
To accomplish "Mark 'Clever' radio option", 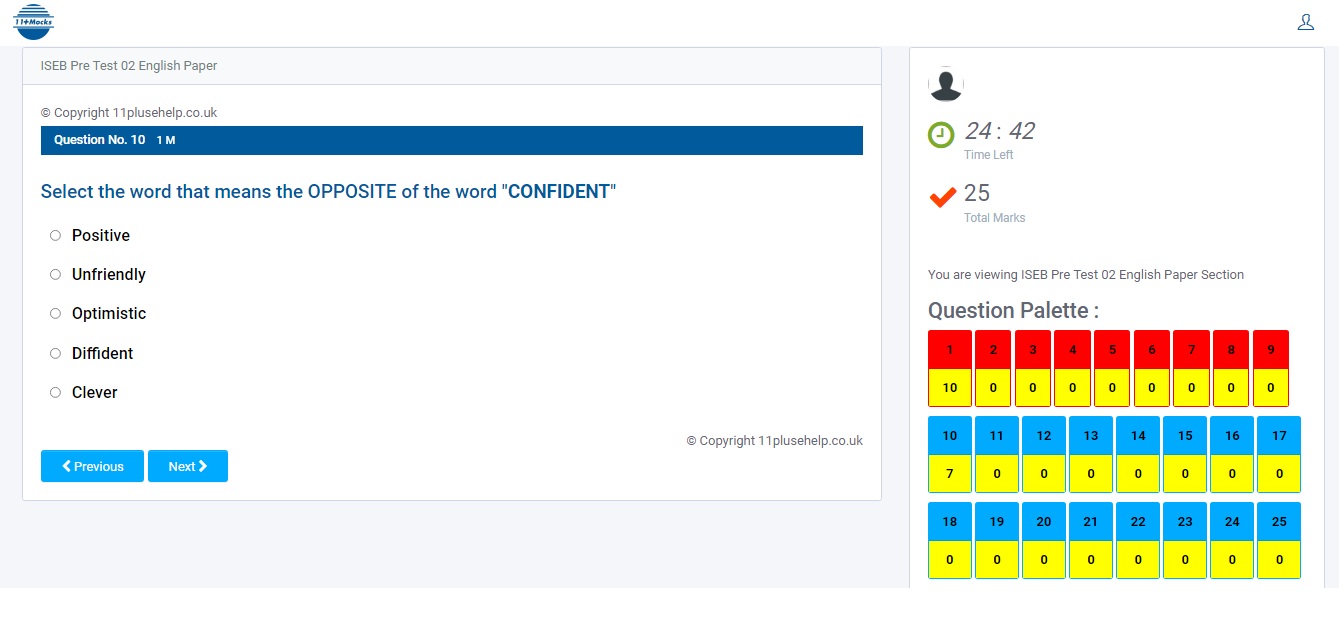I will click(x=56, y=393).
